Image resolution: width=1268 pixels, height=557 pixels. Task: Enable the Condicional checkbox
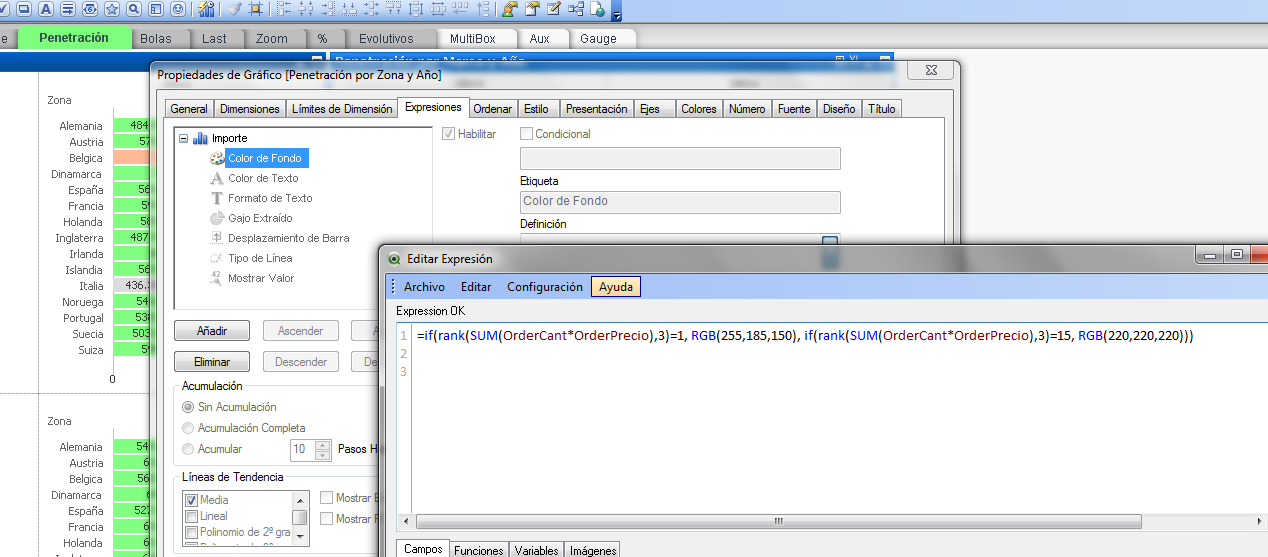point(526,134)
